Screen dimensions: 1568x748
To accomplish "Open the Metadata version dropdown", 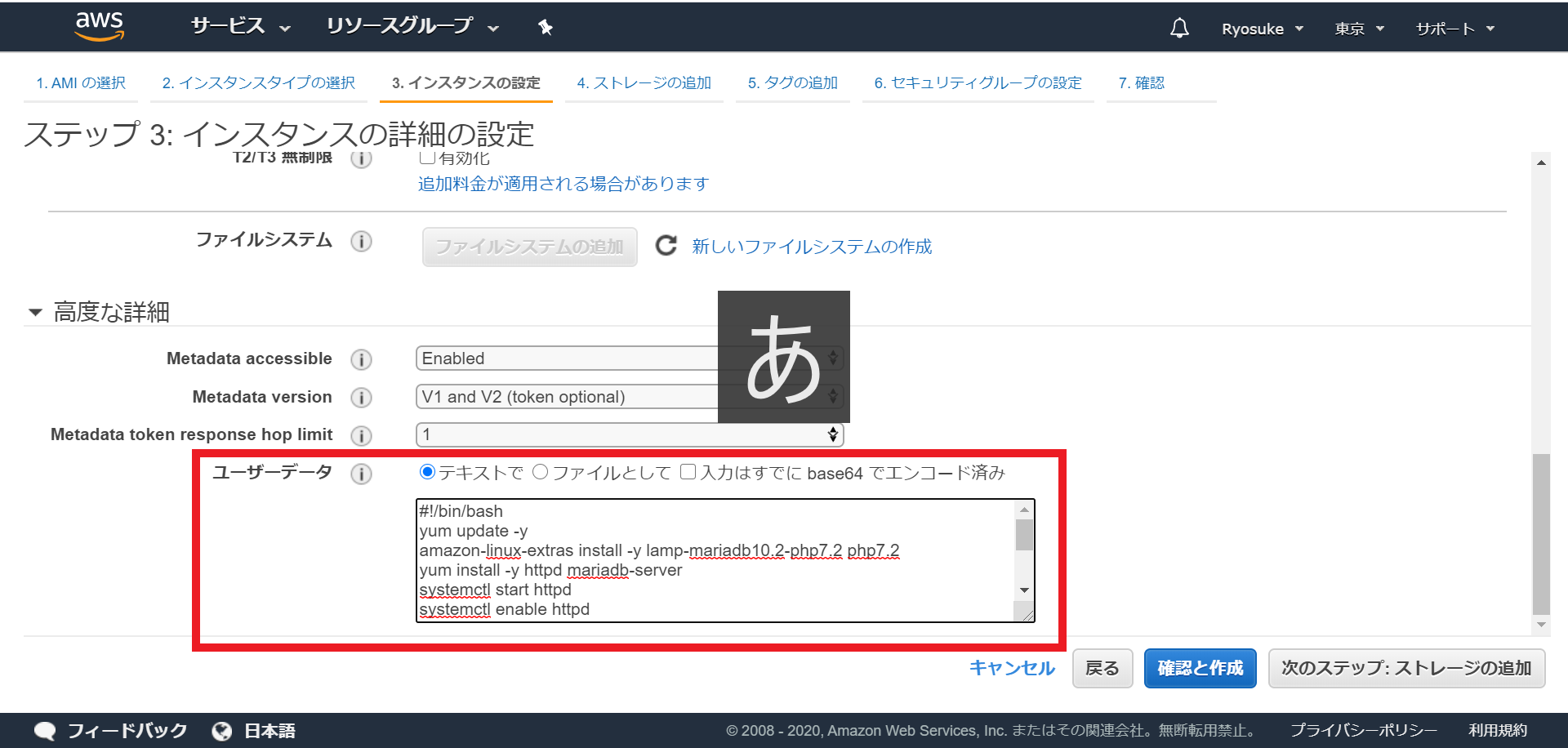I will click(629, 397).
